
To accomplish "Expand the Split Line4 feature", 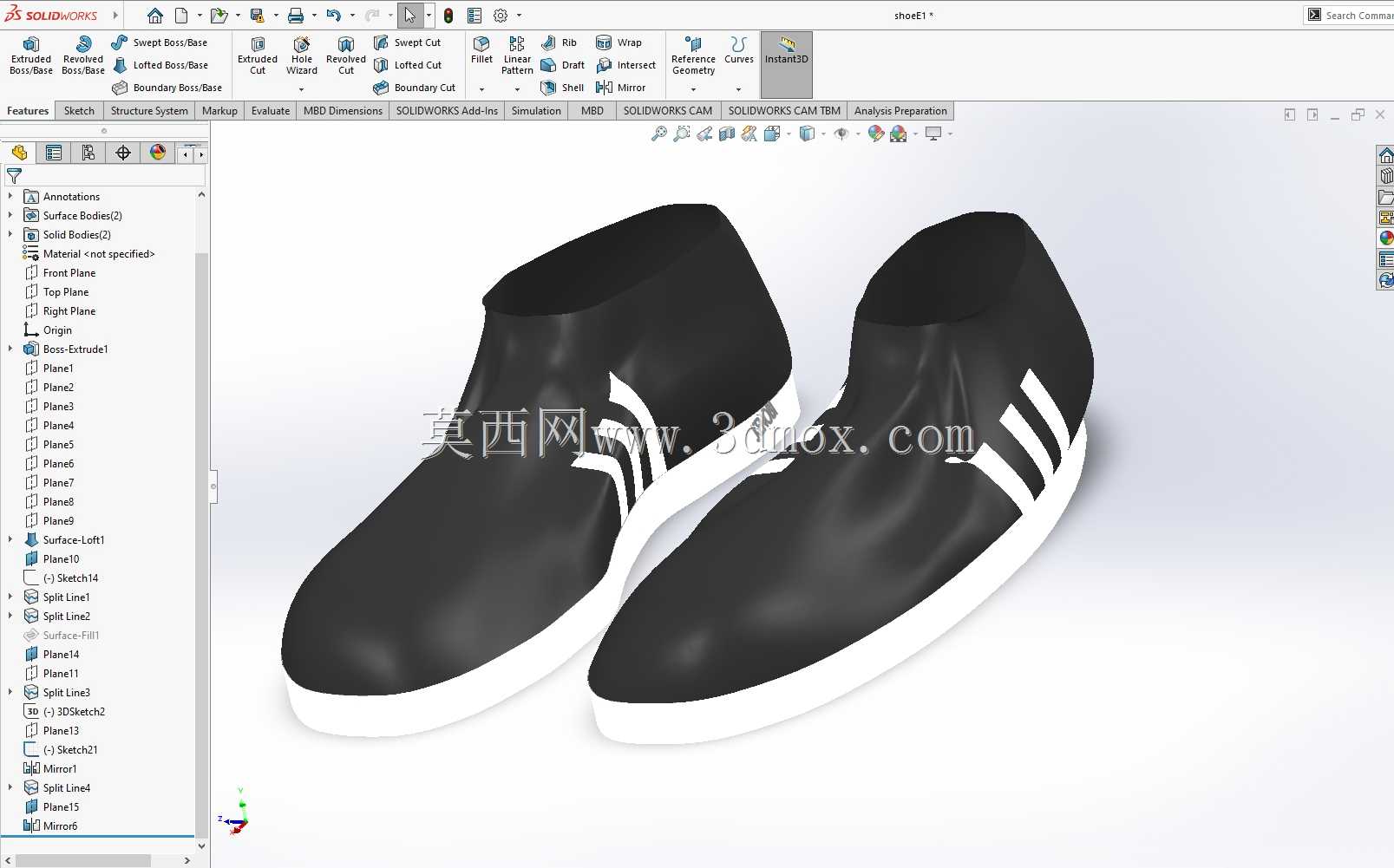I will click(x=10, y=787).
